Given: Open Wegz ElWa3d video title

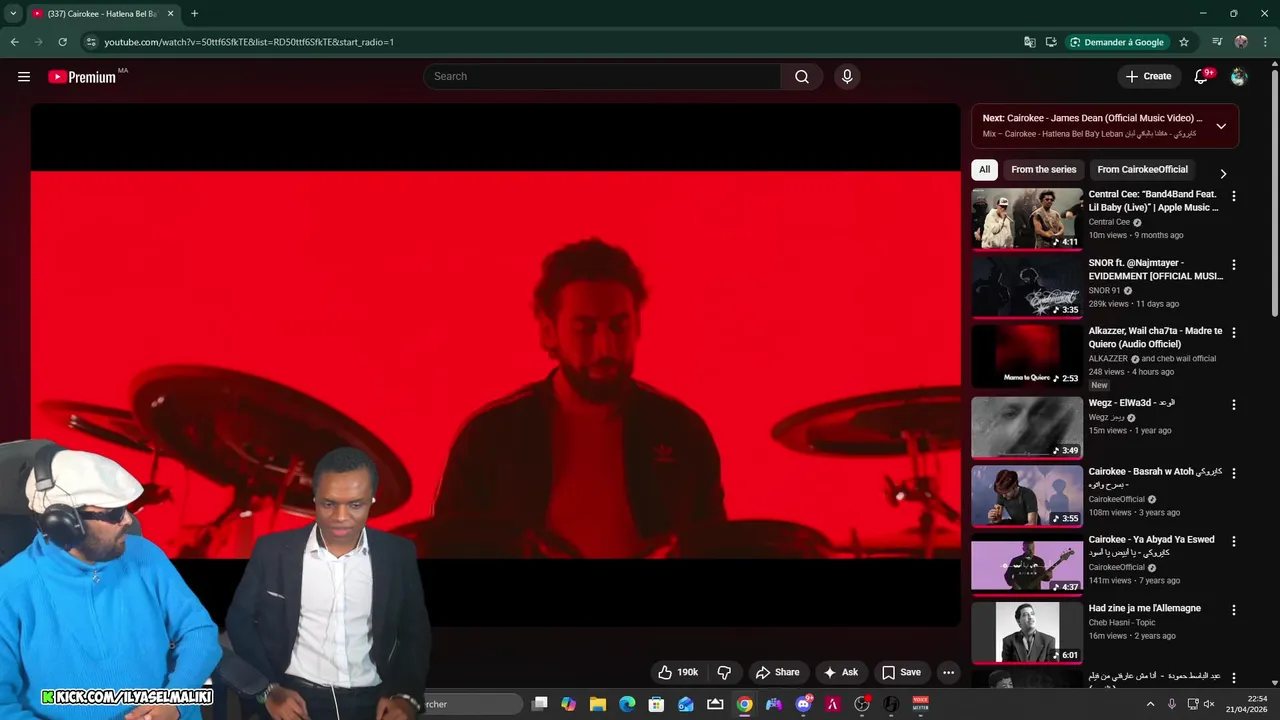Looking at the screenshot, I should [1131, 403].
